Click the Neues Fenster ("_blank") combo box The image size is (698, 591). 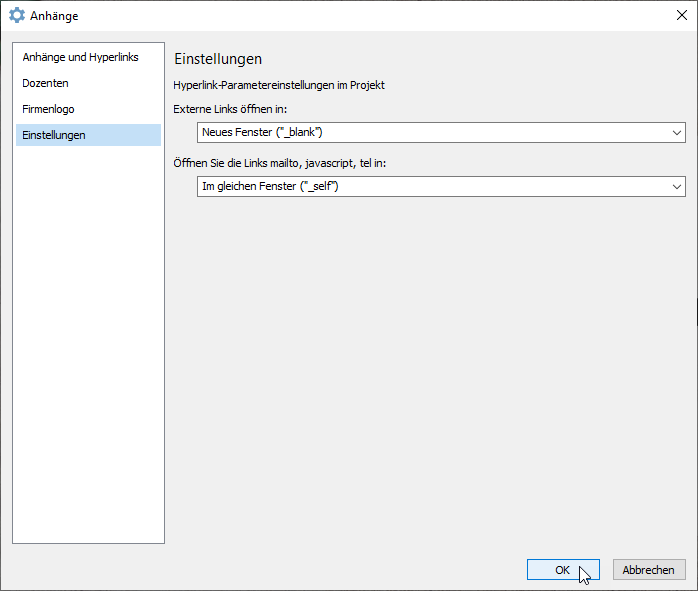(x=430, y=133)
